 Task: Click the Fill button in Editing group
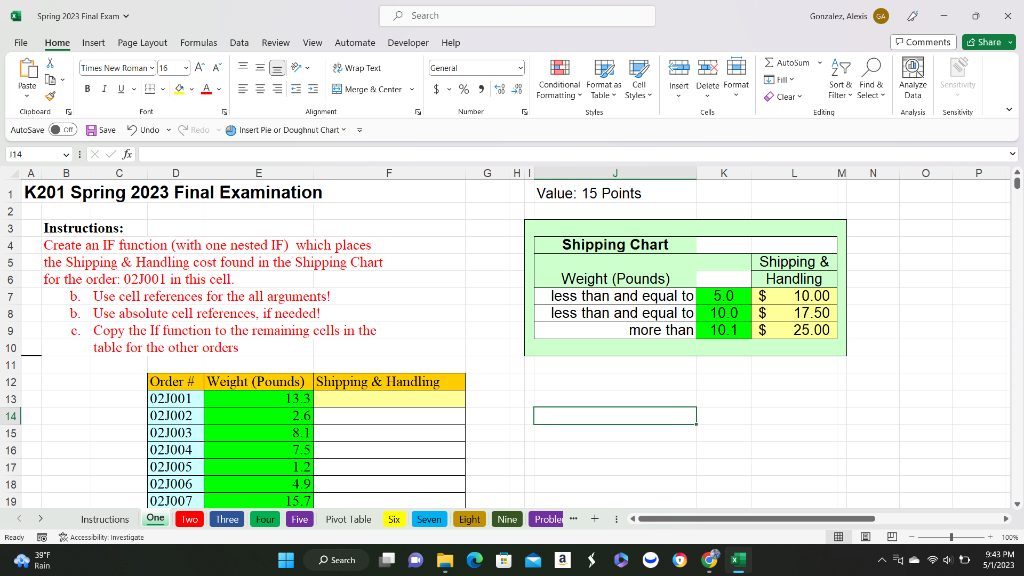(779, 80)
